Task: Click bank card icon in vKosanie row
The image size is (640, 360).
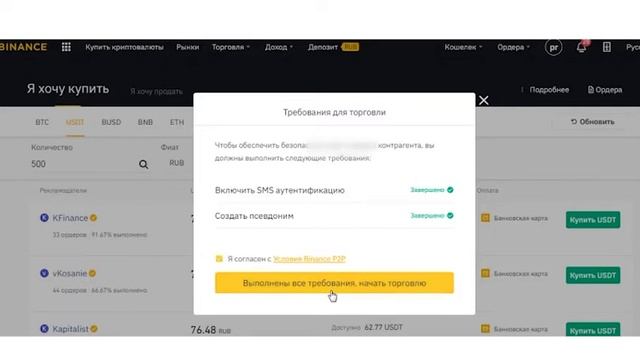Action: click(x=485, y=273)
